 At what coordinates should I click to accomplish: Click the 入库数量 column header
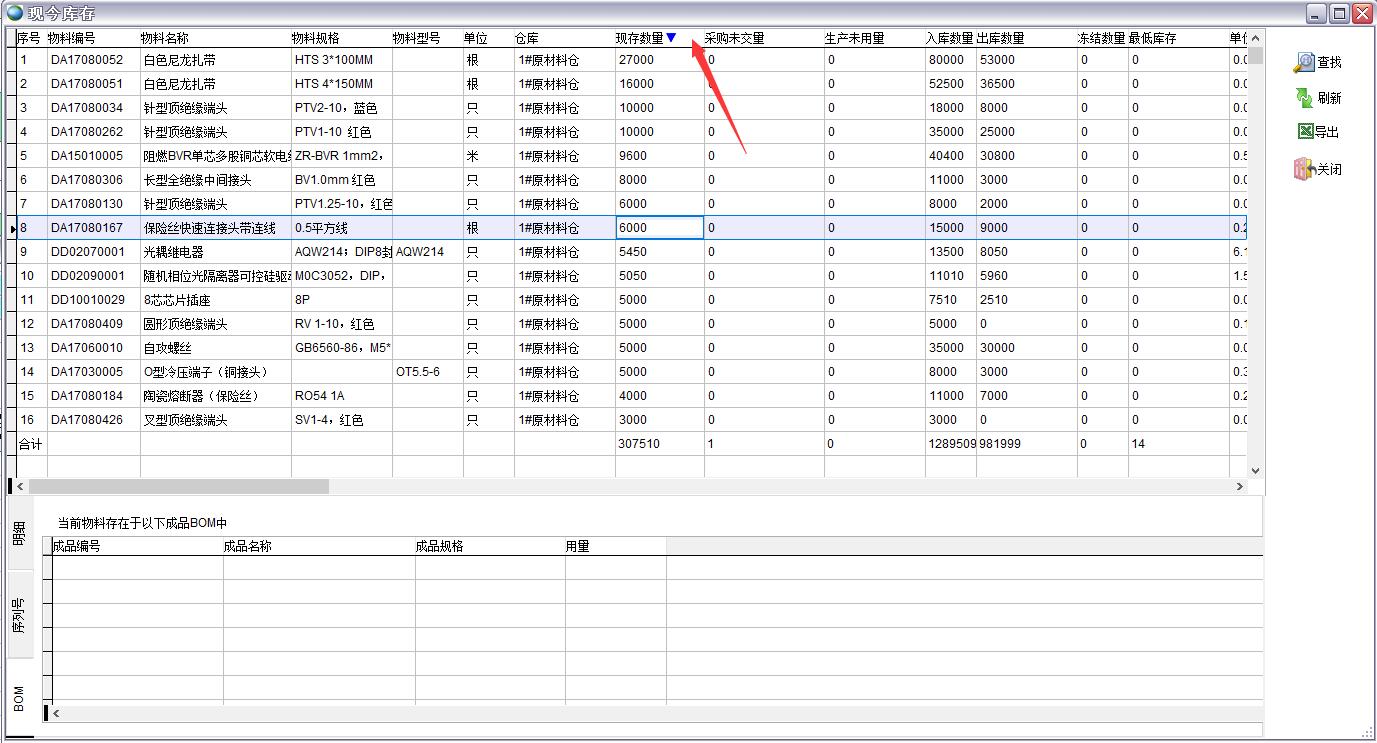point(949,38)
